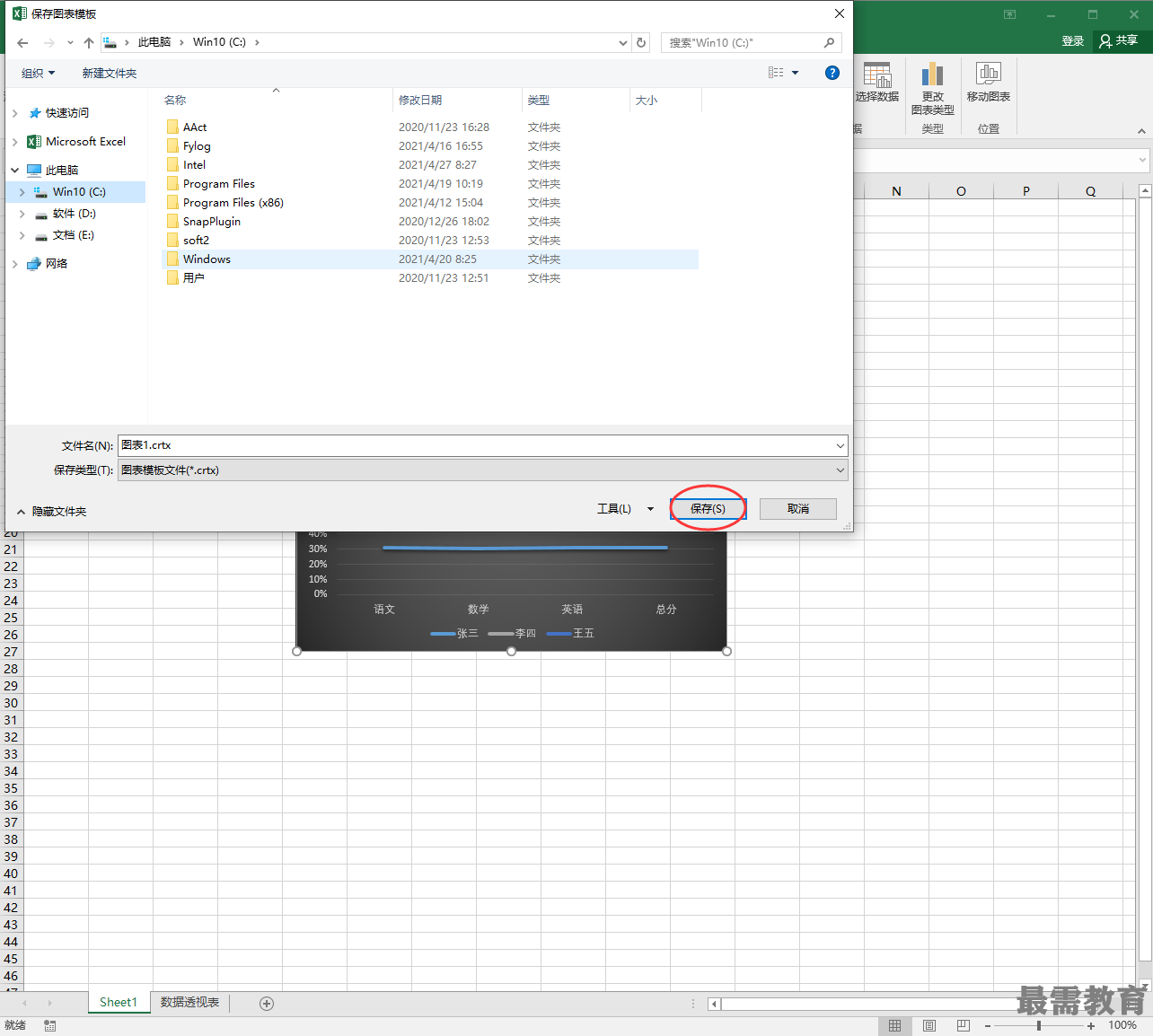Image resolution: width=1153 pixels, height=1036 pixels.
Task: Click 此电脑 in the address breadcrumb
Action: pyautogui.click(x=154, y=42)
